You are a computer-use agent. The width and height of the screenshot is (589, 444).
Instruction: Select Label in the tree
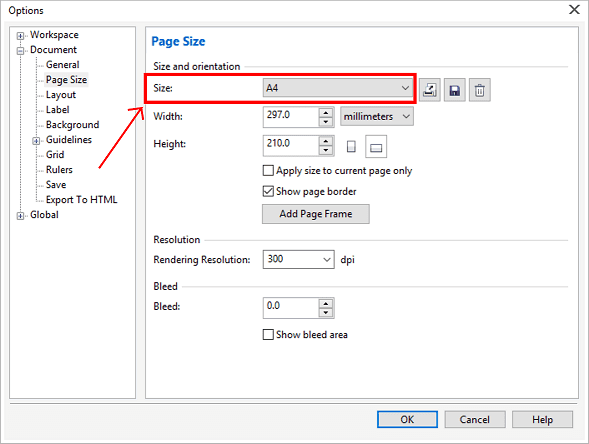[x=57, y=110]
